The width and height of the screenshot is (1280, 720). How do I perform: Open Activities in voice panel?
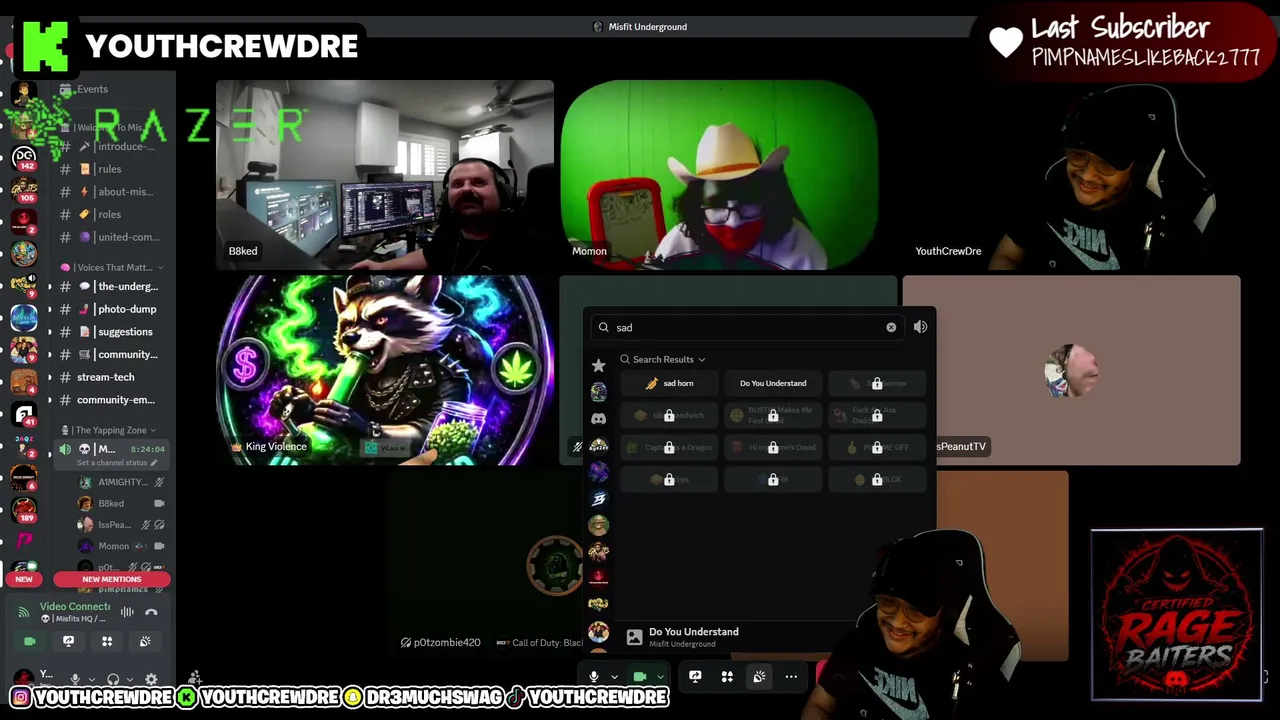pyautogui.click(x=107, y=641)
